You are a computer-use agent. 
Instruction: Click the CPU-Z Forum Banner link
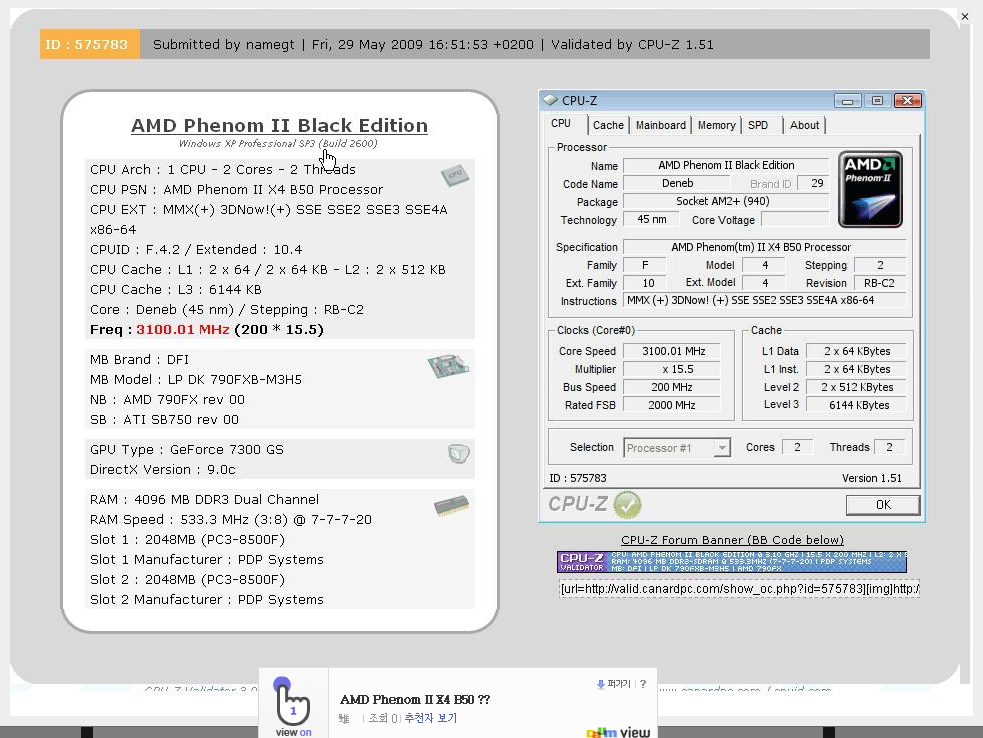click(732, 540)
